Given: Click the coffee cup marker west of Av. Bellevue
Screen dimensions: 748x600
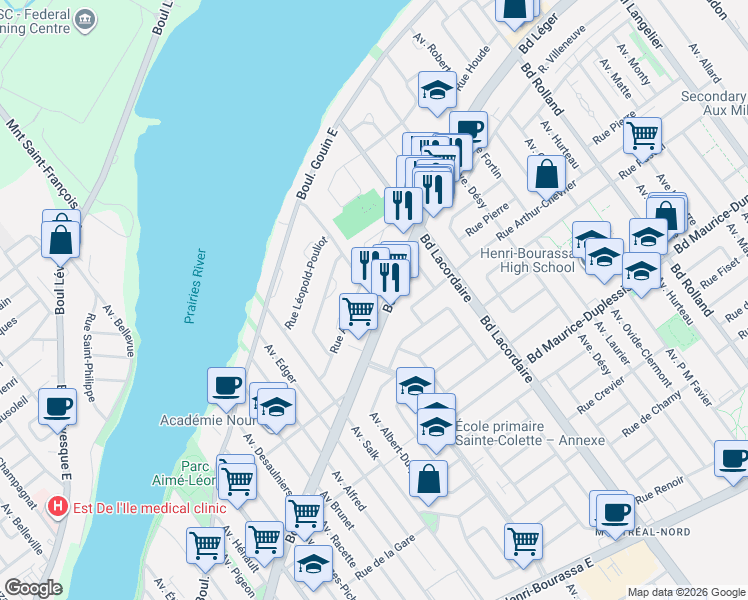Looking at the screenshot, I should (x=57, y=410).
